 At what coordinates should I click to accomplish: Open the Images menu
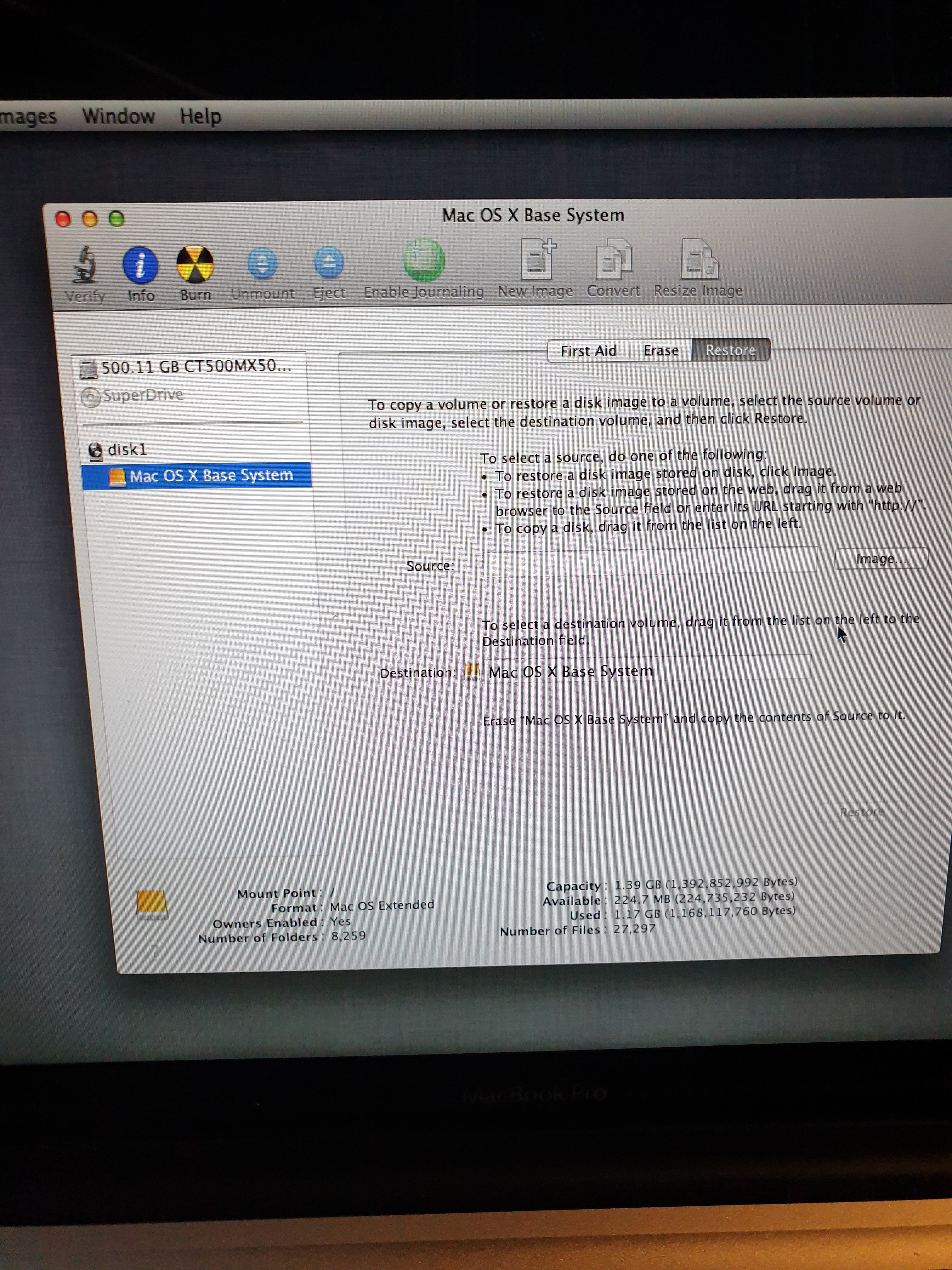coord(28,117)
